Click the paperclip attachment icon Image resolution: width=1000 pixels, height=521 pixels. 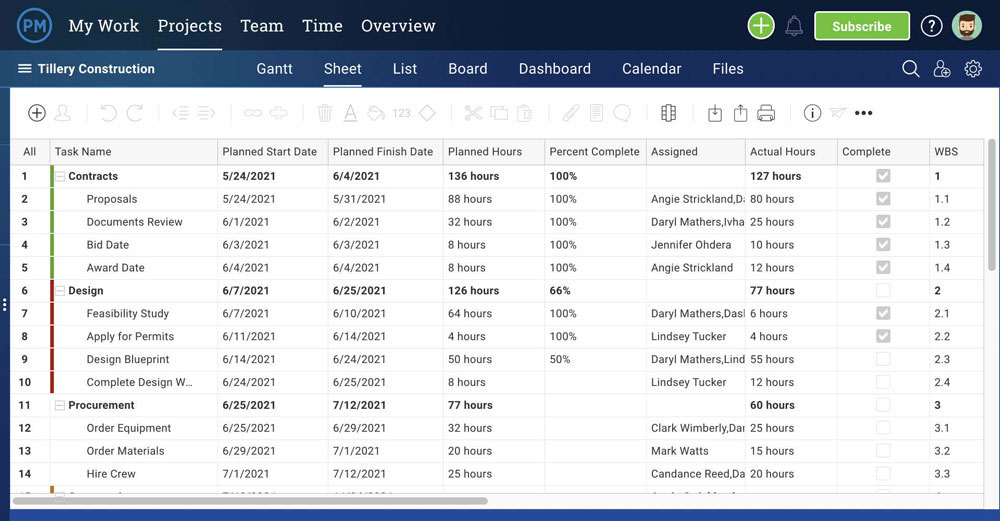pyautogui.click(x=571, y=113)
